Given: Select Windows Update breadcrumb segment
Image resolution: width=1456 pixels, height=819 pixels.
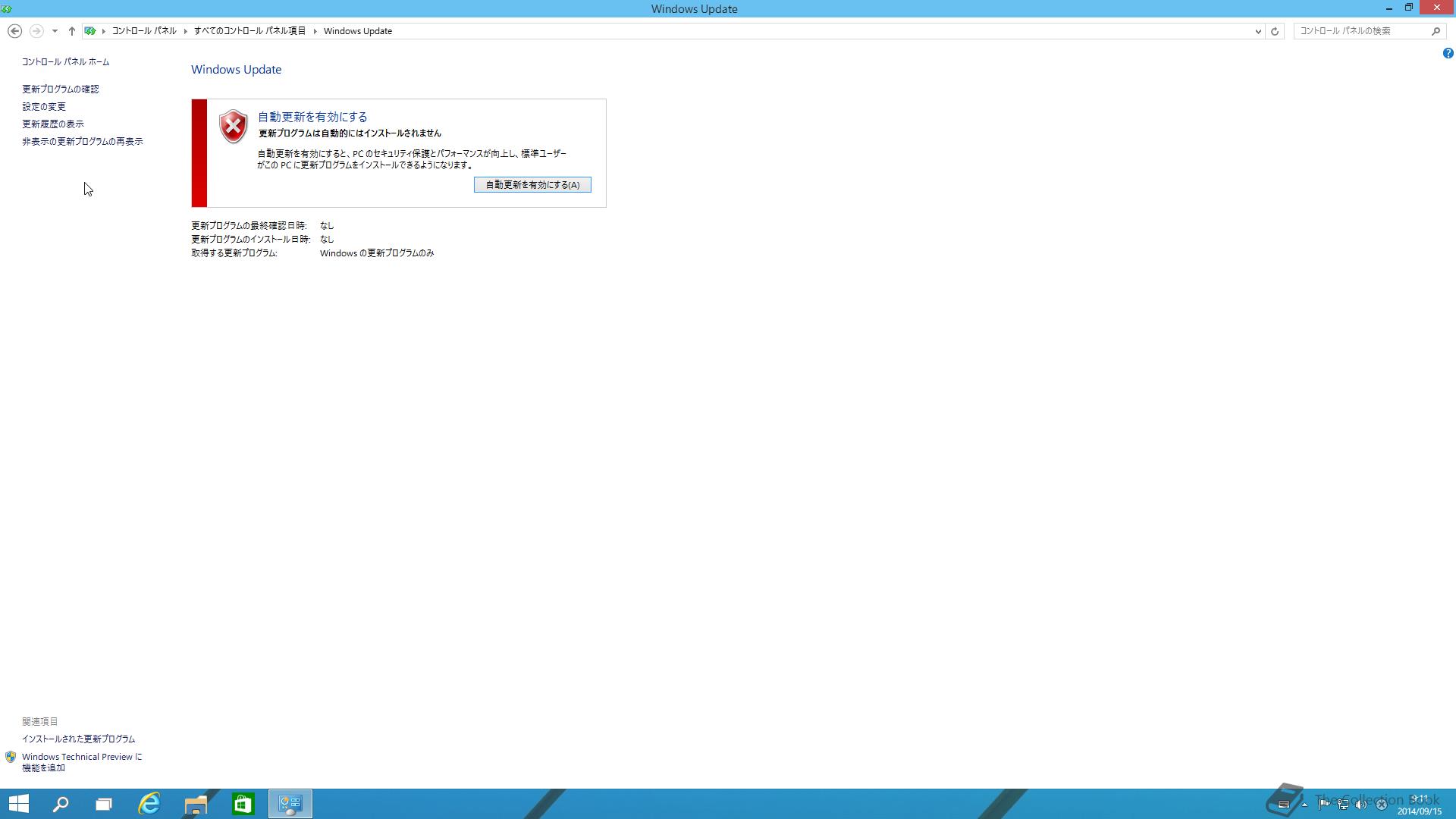Looking at the screenshot, I should (x=358, y=31).
